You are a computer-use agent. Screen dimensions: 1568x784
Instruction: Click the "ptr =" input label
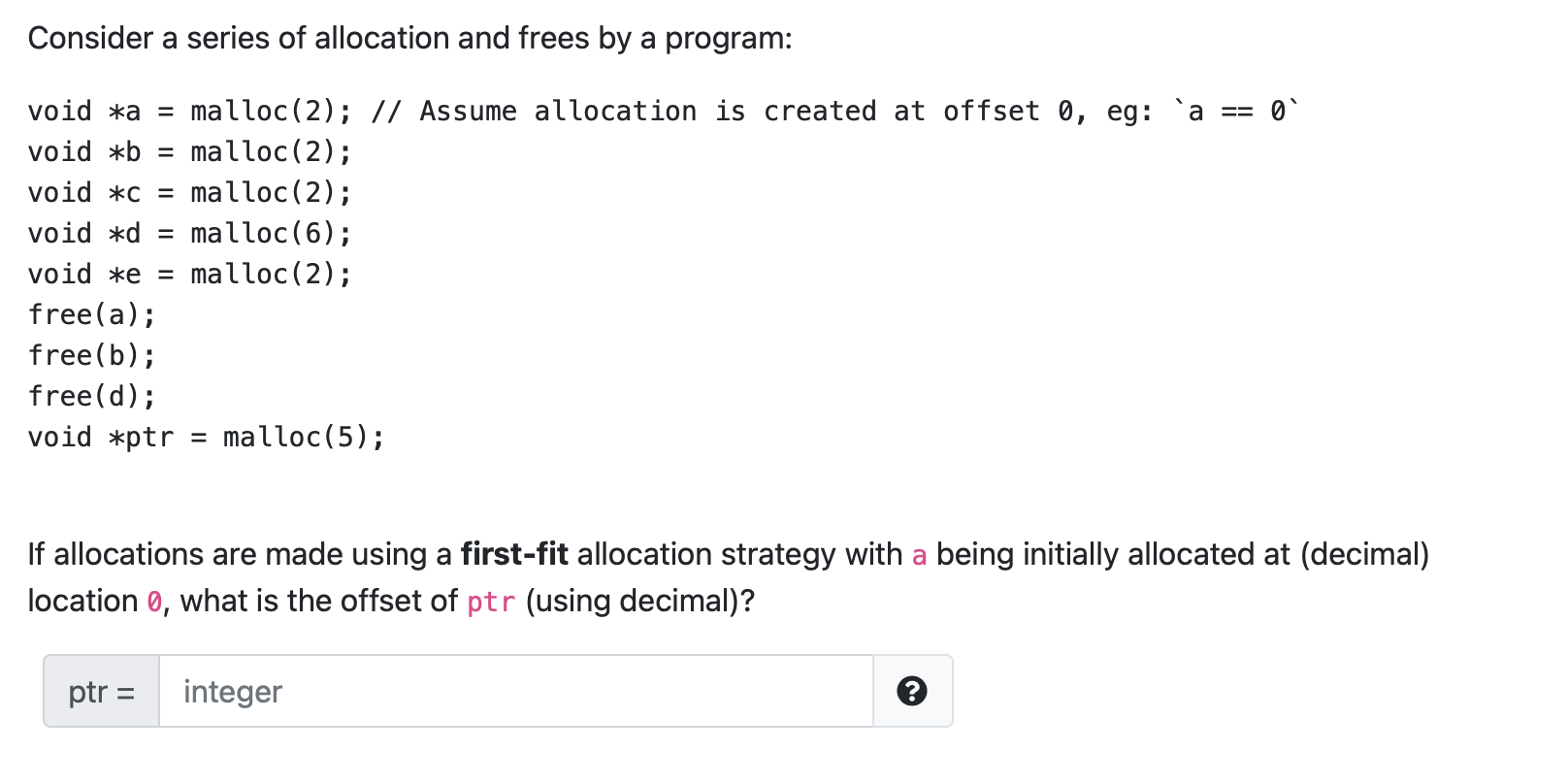[102, 691]
